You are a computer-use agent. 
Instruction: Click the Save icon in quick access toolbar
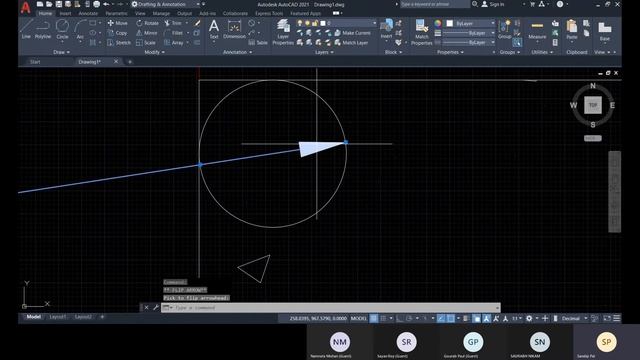tap(58, 4)
